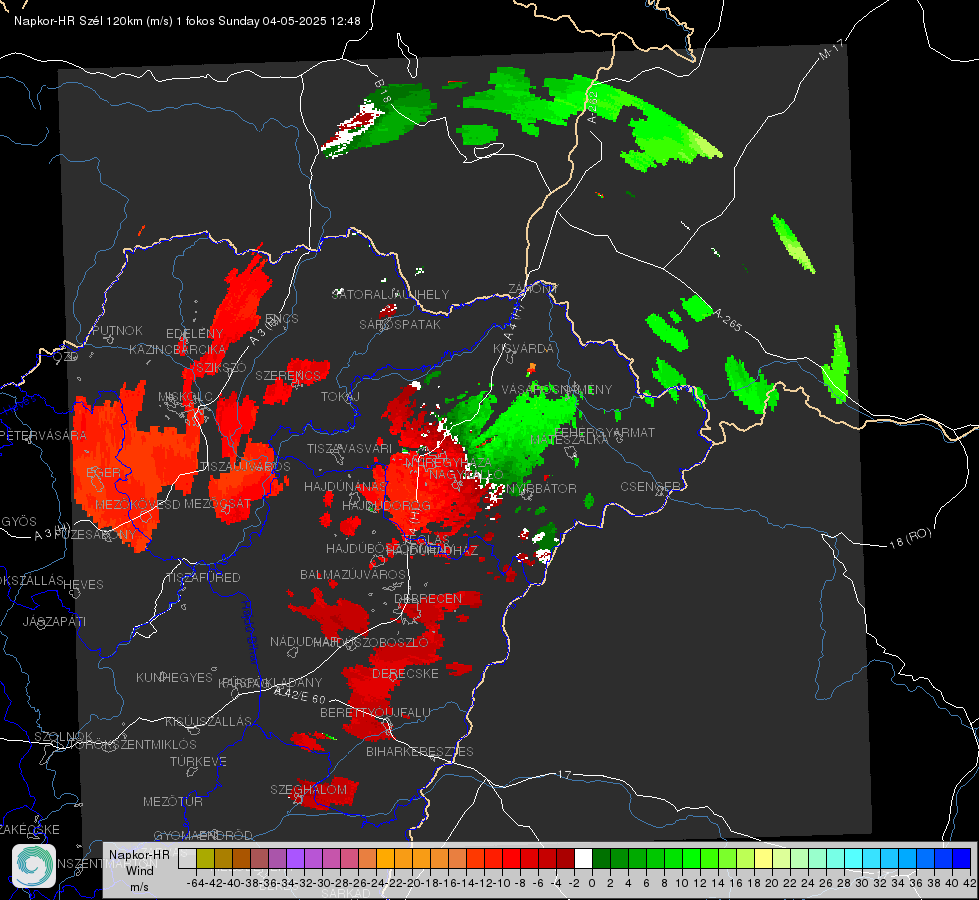The height and width of the screenshot is (900, 979).
Task: Click the SÁTORALJAÚJHELY town label
Action: tap(390, 294)
